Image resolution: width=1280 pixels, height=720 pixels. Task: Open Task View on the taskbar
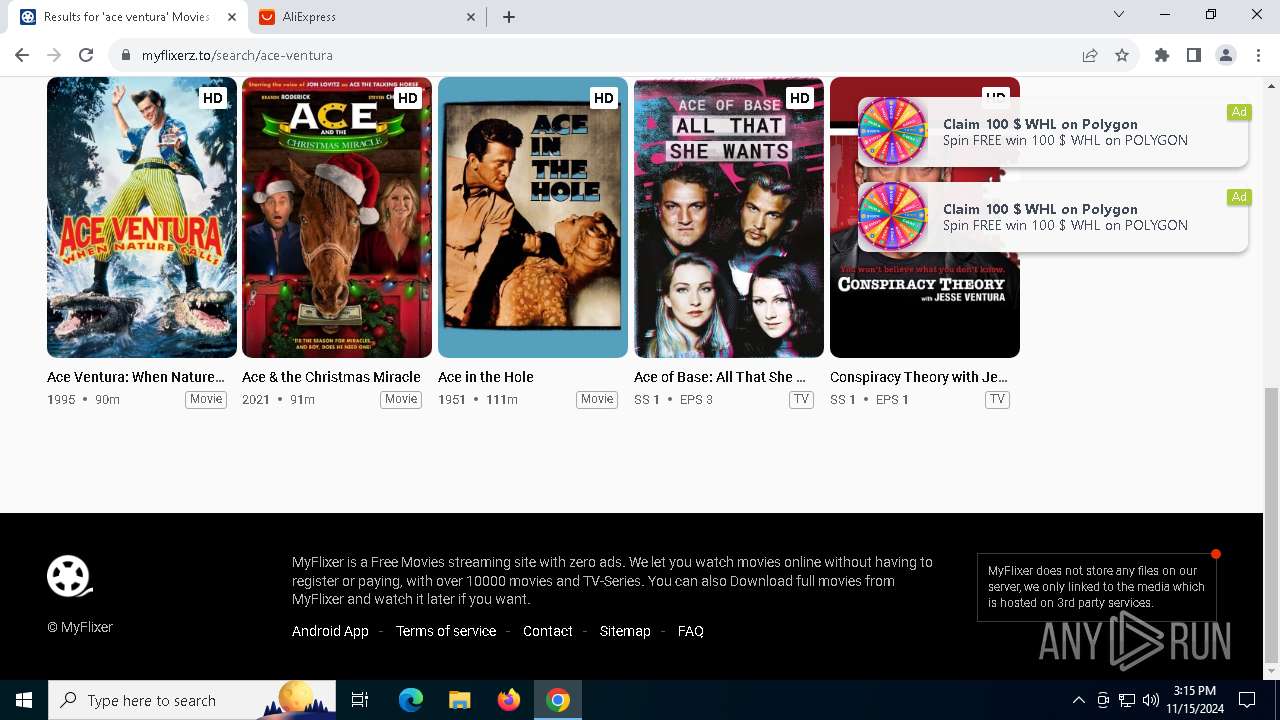pyautogui.click(x=360, y=700)
